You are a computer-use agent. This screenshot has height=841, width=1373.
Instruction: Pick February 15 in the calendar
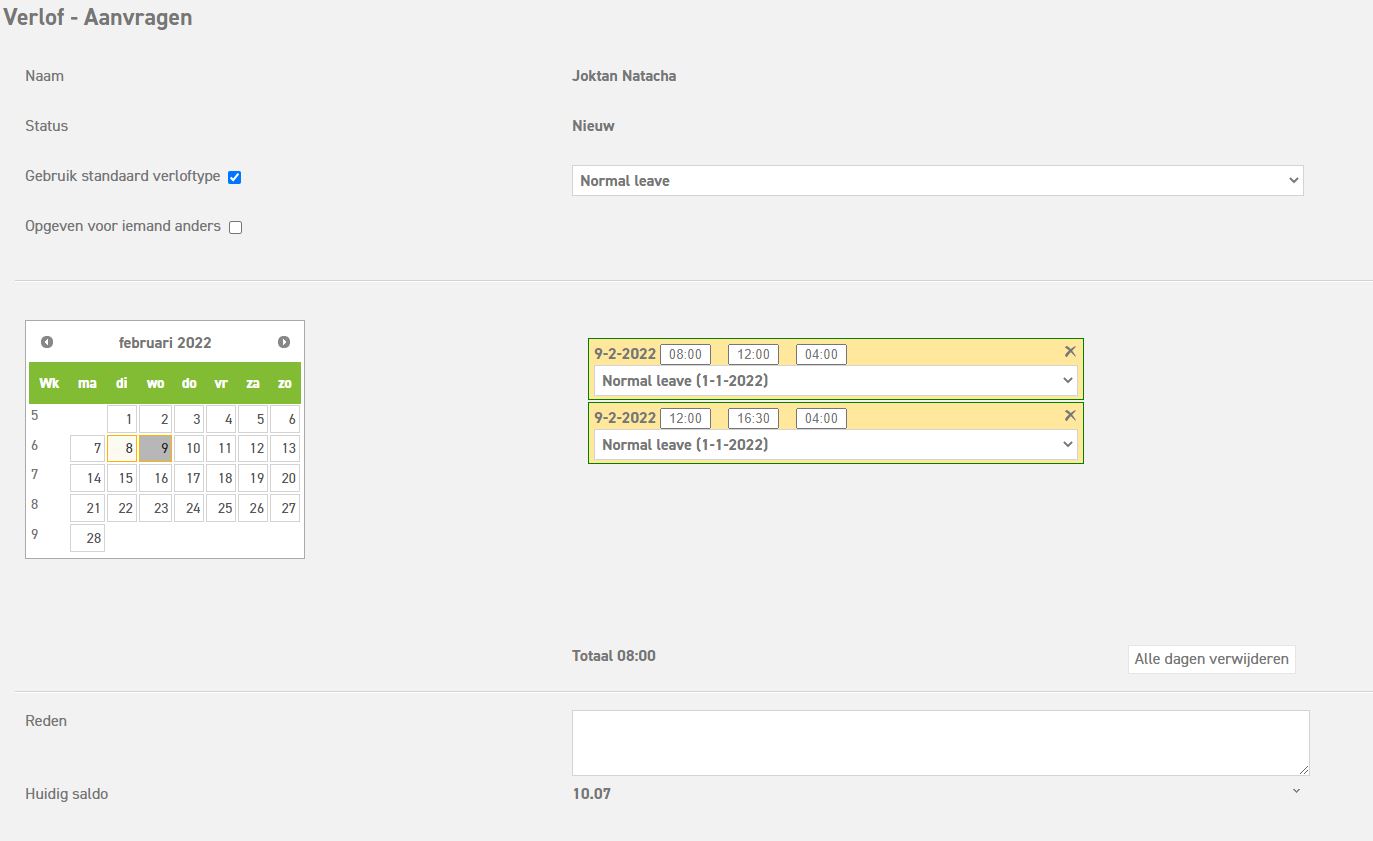pos(122,479)
